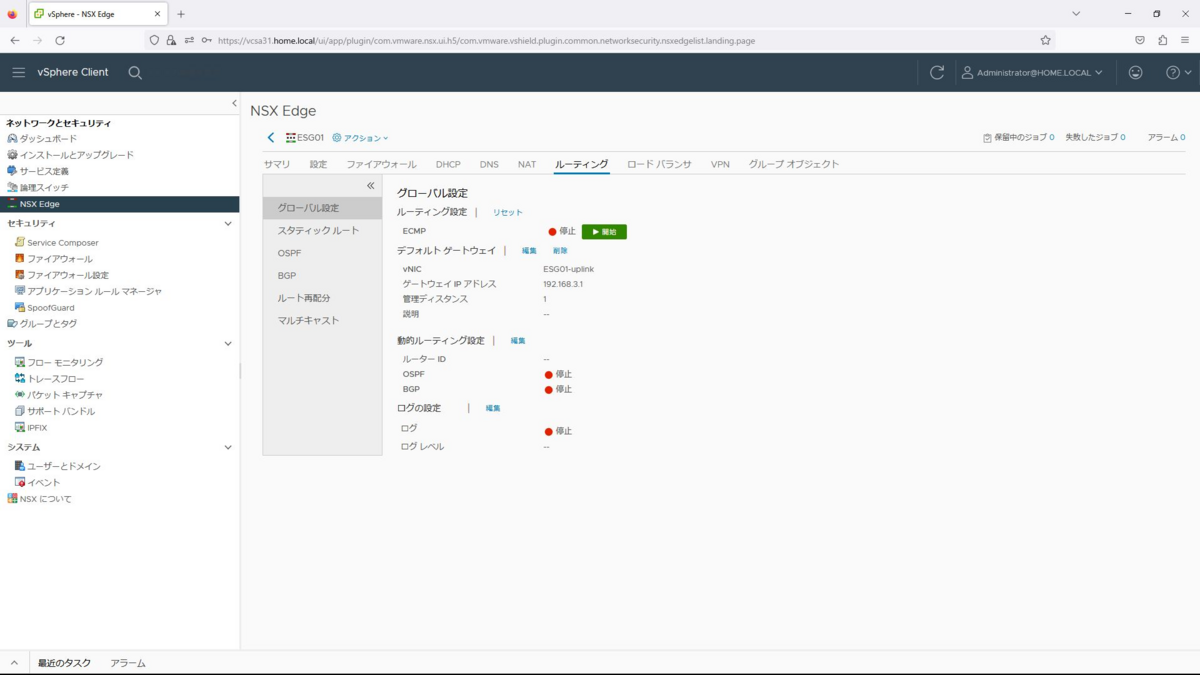Image resolution: width=1200 pixels, height=675 pixels.
Task: Open アプリケーション ルール マネージャ
Action: (94, 291)
